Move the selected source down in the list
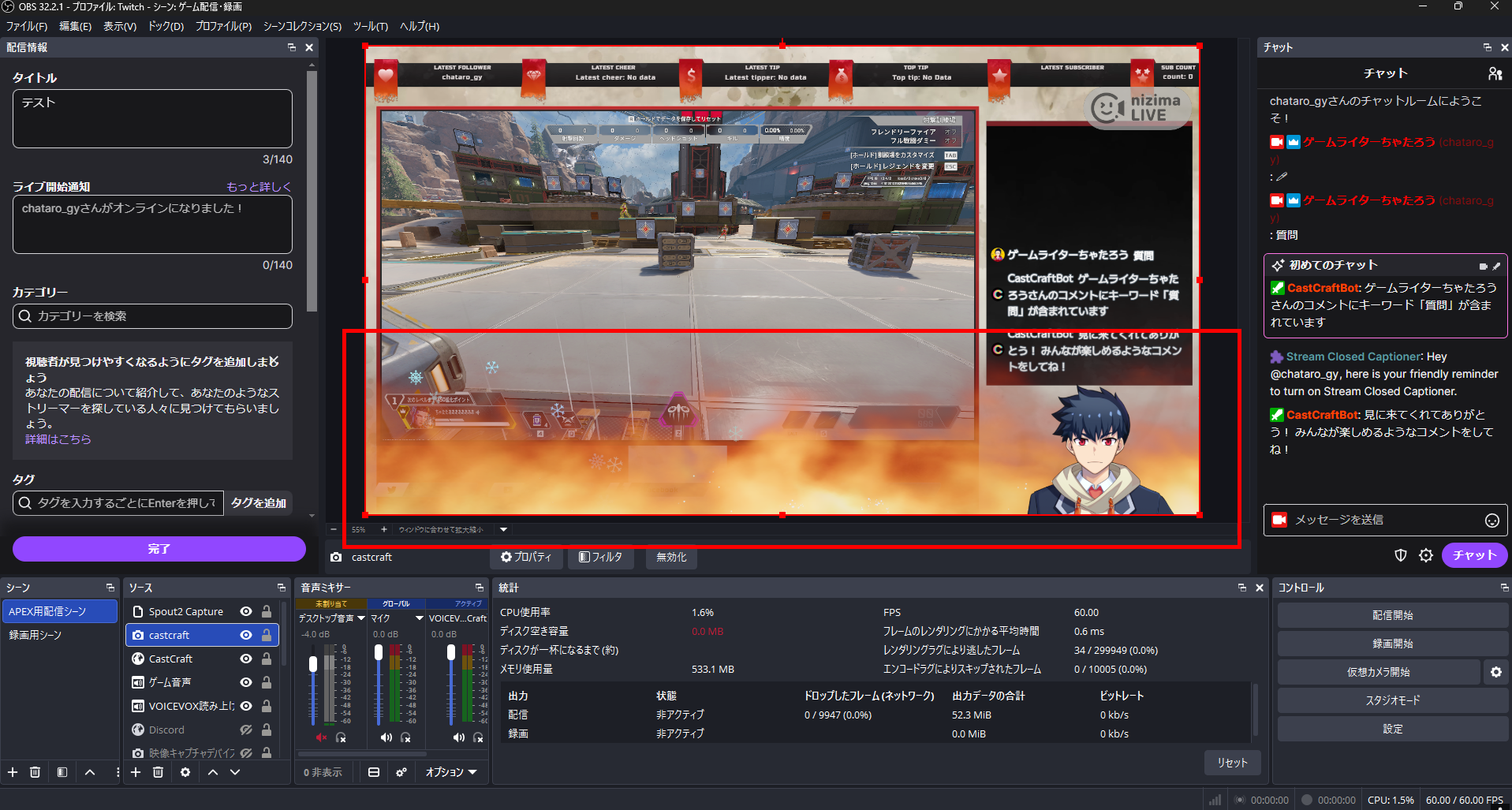The image size is (1512, 810). pyautogui.click(x=235, y=772)
